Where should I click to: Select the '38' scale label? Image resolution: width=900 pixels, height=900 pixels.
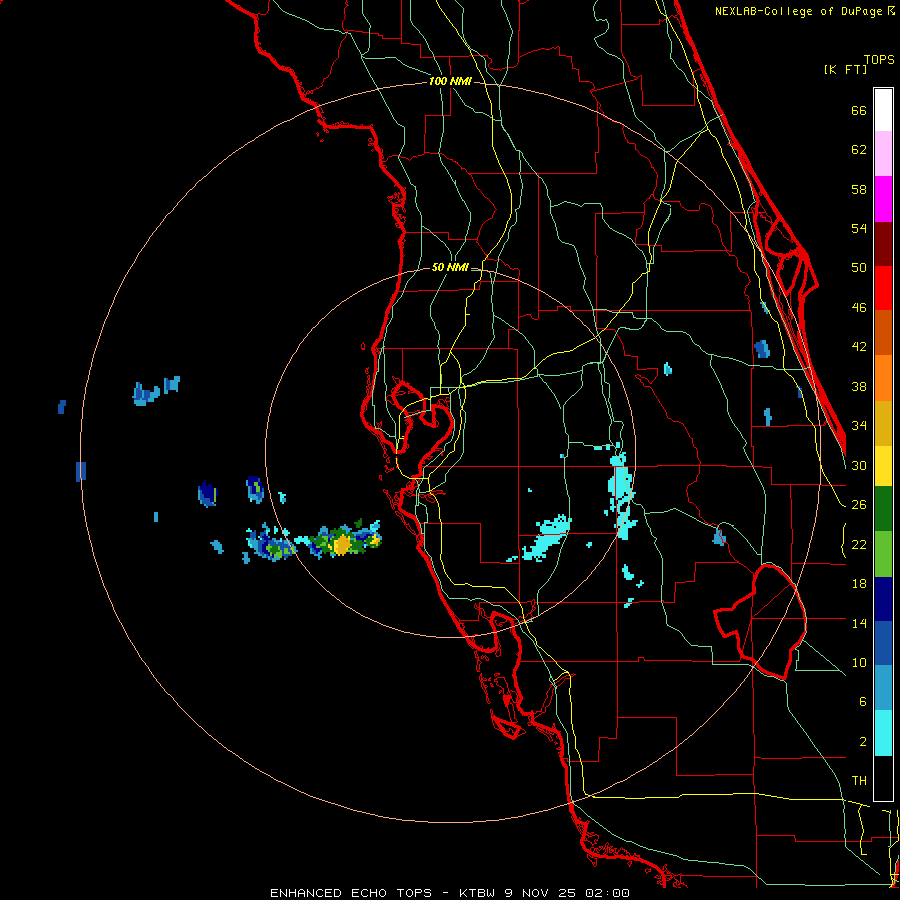click(x=859, y=386)
